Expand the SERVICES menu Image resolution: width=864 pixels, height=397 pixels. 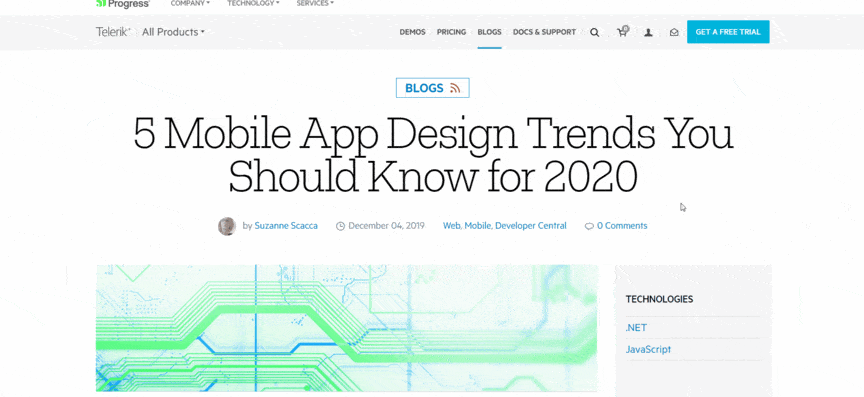coord(315,3)
